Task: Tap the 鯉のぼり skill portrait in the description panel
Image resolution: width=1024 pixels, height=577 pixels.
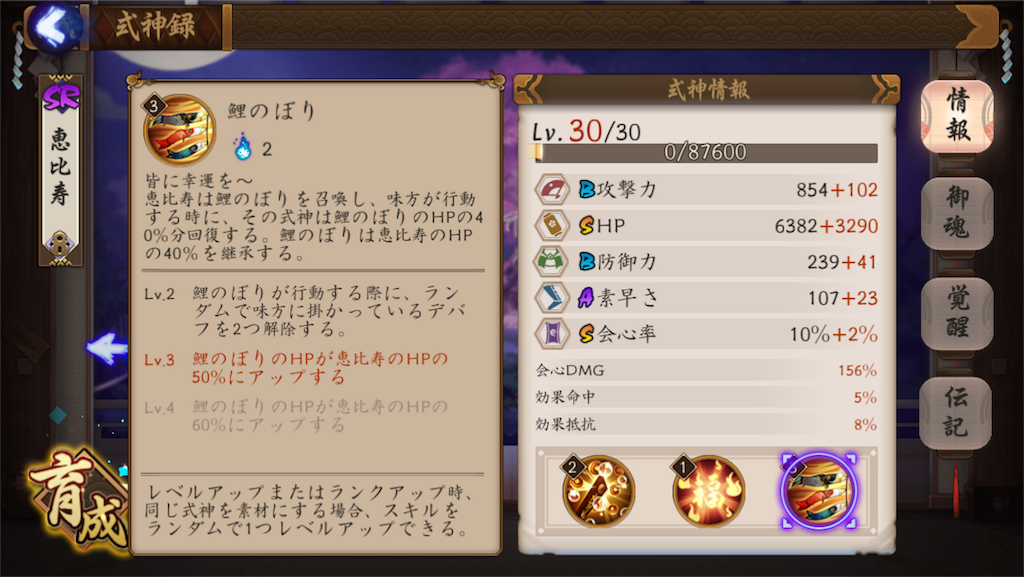Action: 180,130
